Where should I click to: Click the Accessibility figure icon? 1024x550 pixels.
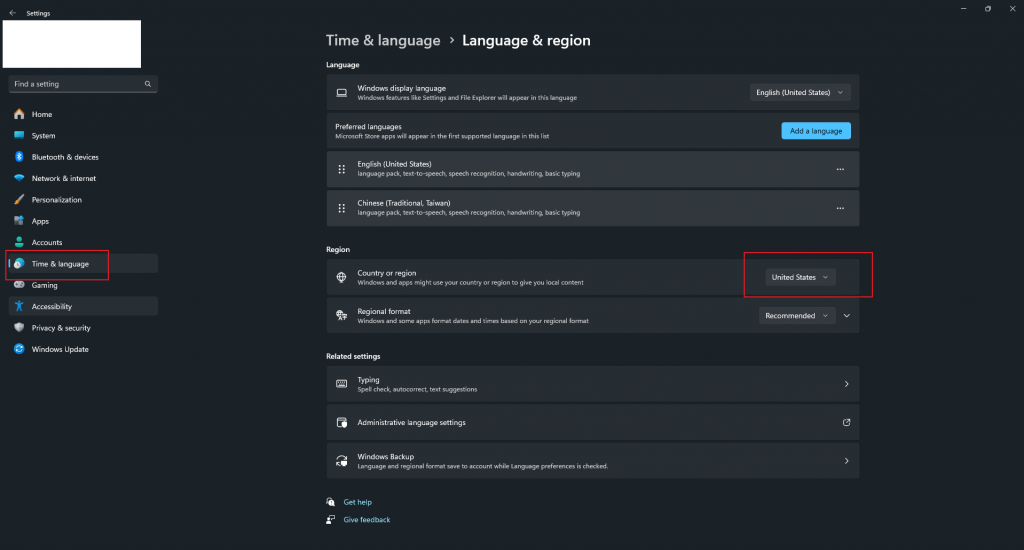click(x=19, y=306)
